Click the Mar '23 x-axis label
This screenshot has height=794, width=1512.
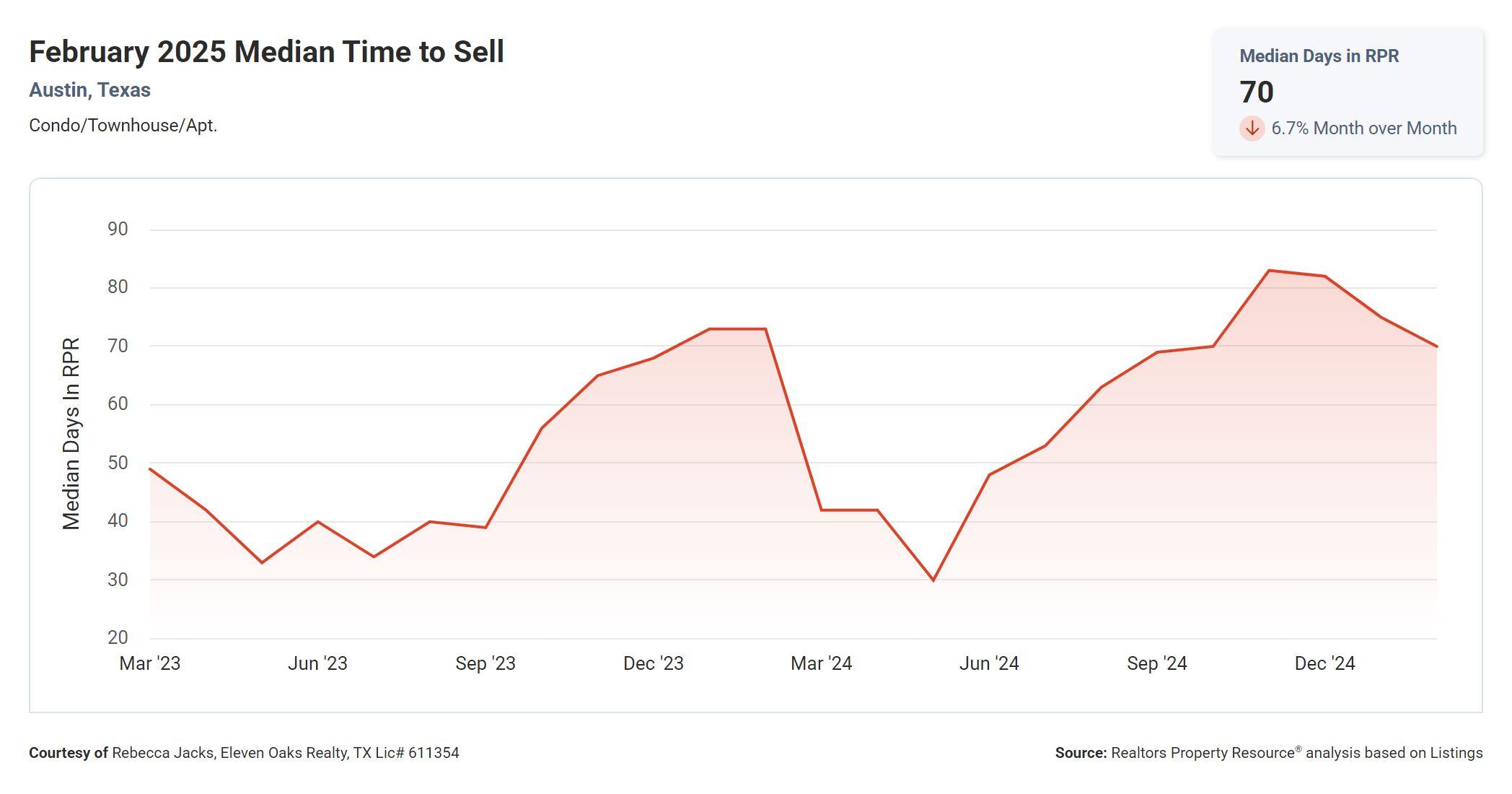pyautogui.click(x=150, y=663)
